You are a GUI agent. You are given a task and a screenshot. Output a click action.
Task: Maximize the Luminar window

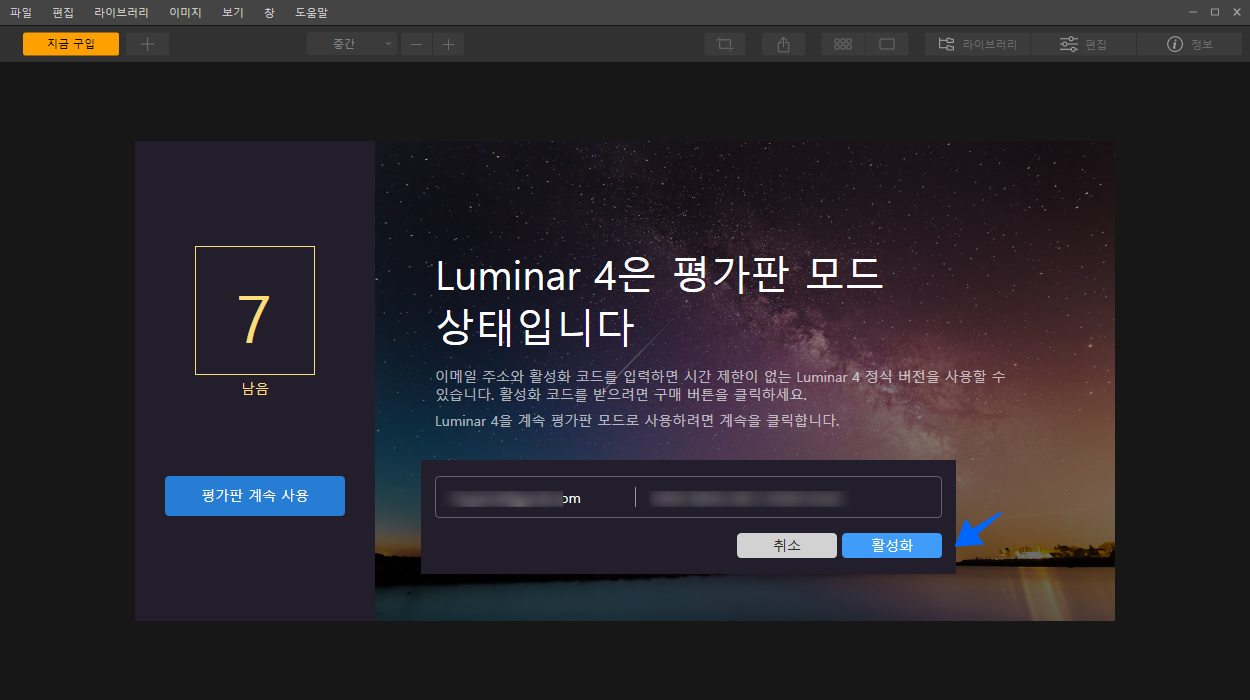(1215, 12)
